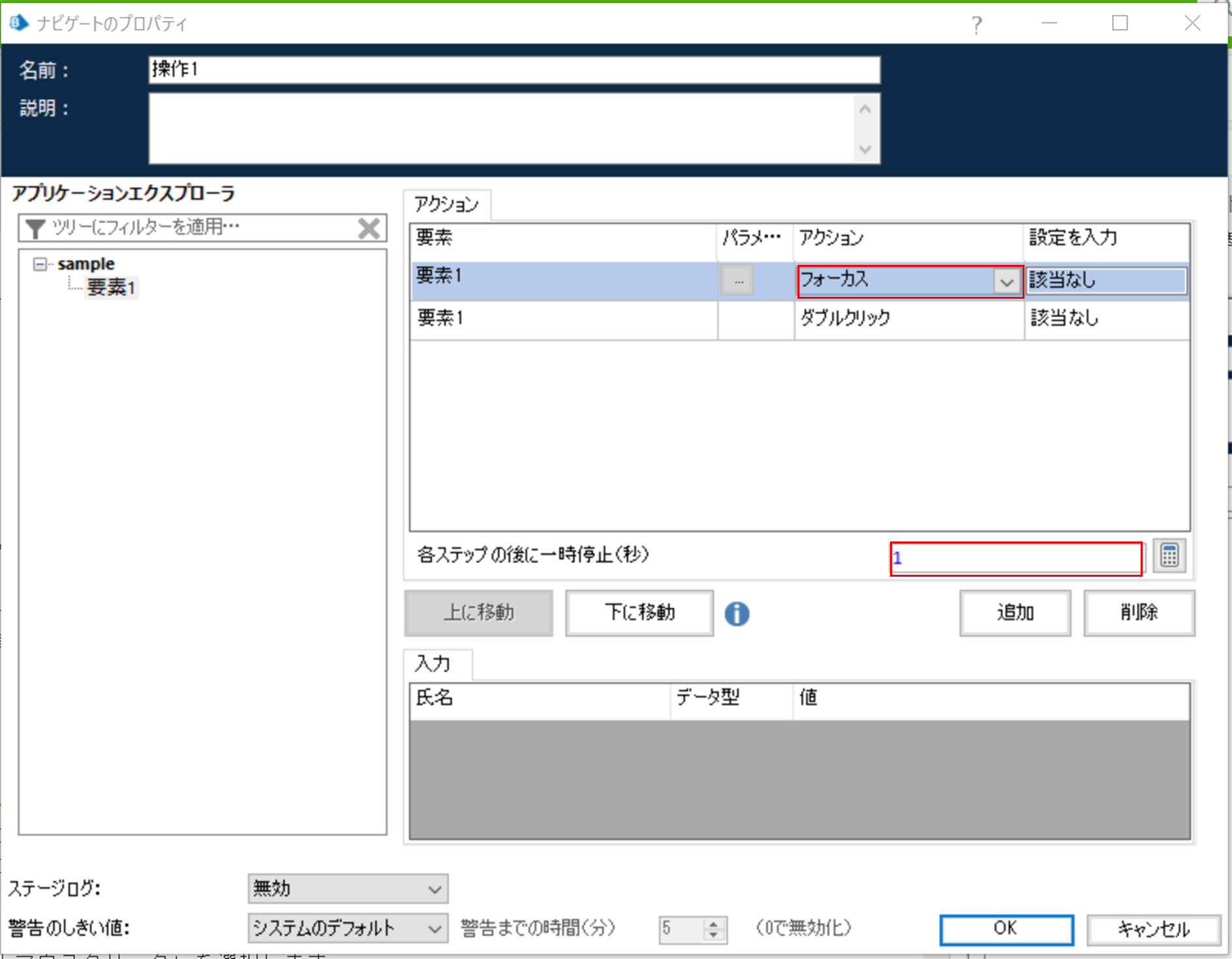The height and width of the screenshot is (959, 1232).
Task: Click the 削除 button
Action: 1139,613
